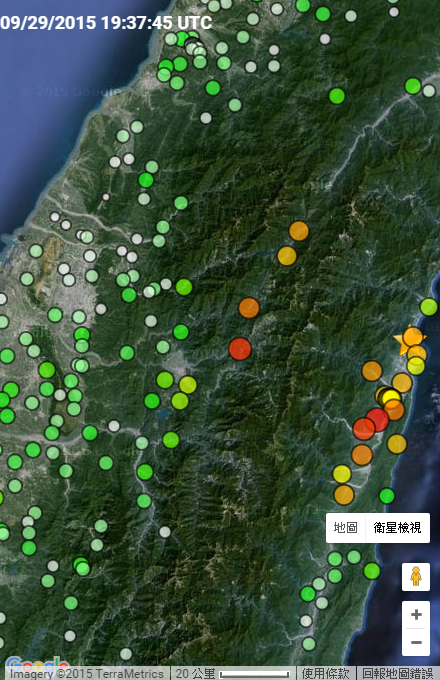Open the 使用條款 terms link
This screenshot has width=440, height=680.
coord(326,673)
